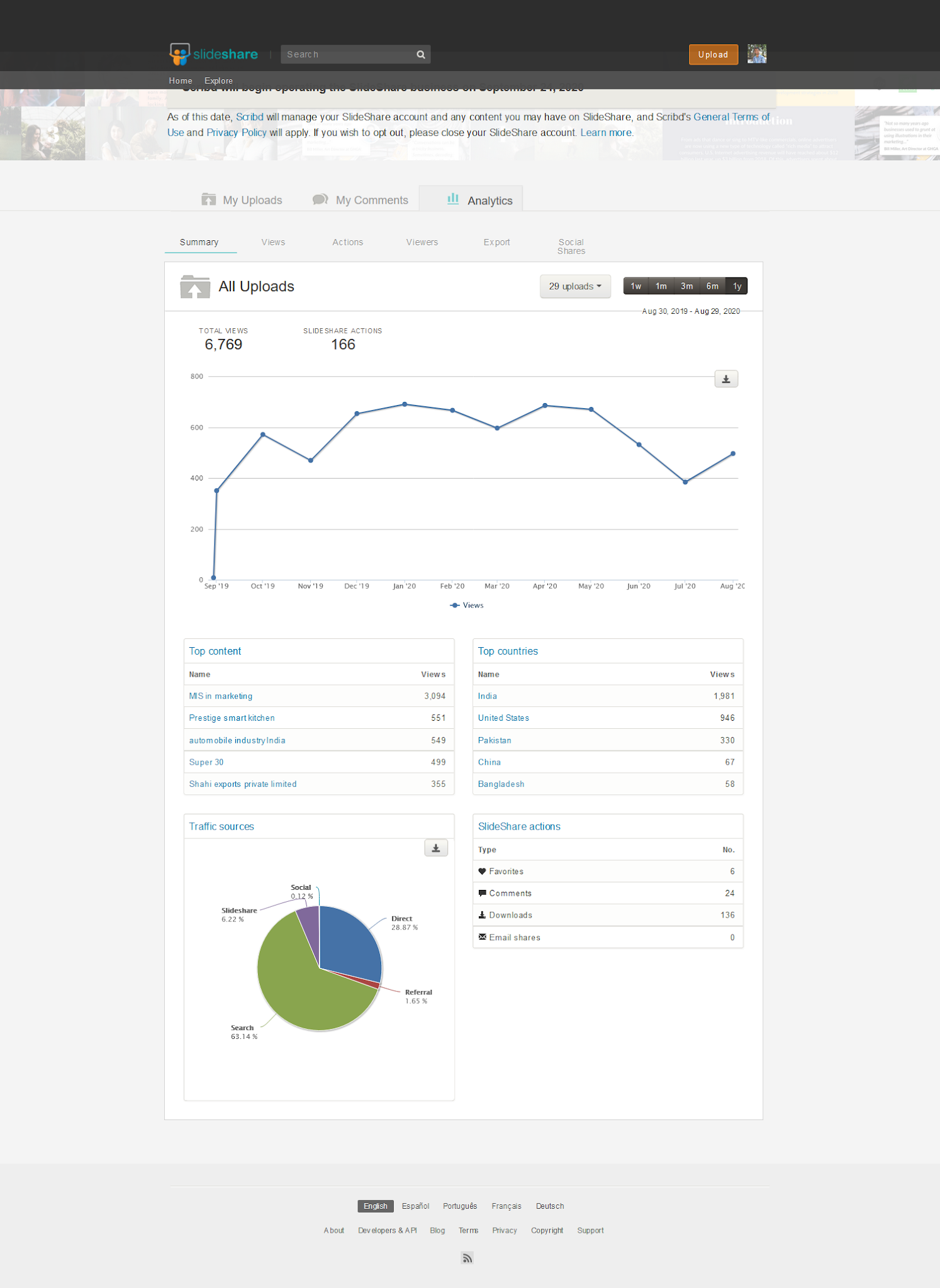This screenshot has width=940, height=1288.
Task: Select the 1m time range
Action: 661,286
